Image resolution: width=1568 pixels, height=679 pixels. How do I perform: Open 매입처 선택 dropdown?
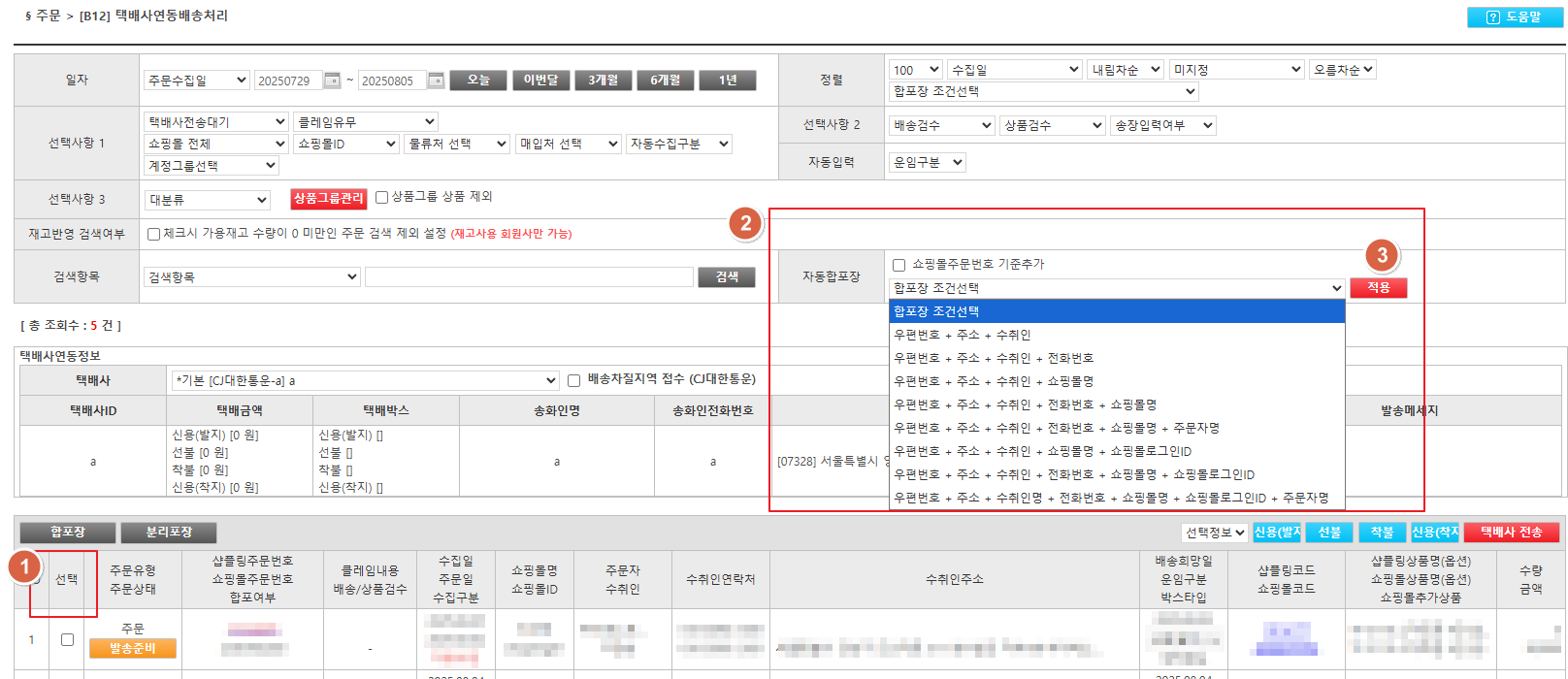coord(569,144)
